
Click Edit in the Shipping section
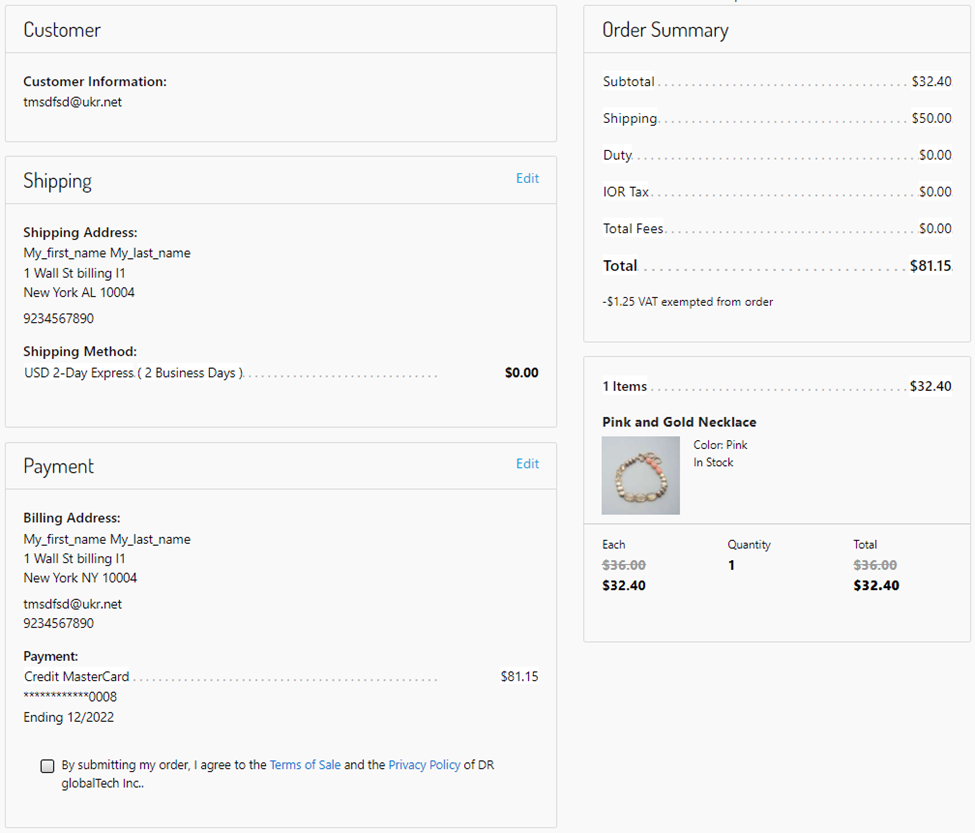[x=527, y=179]
